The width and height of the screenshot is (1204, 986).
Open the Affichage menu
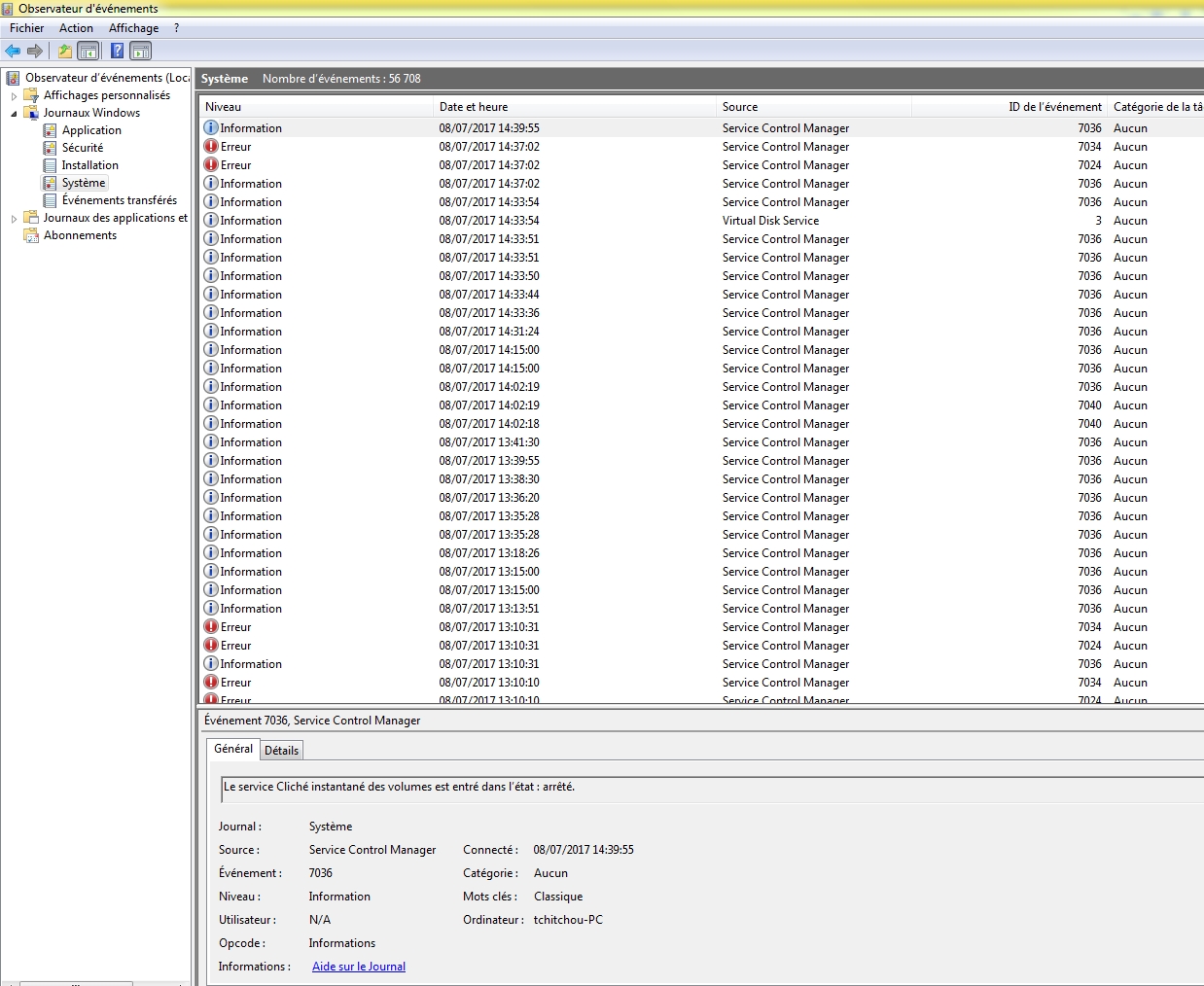133,28
